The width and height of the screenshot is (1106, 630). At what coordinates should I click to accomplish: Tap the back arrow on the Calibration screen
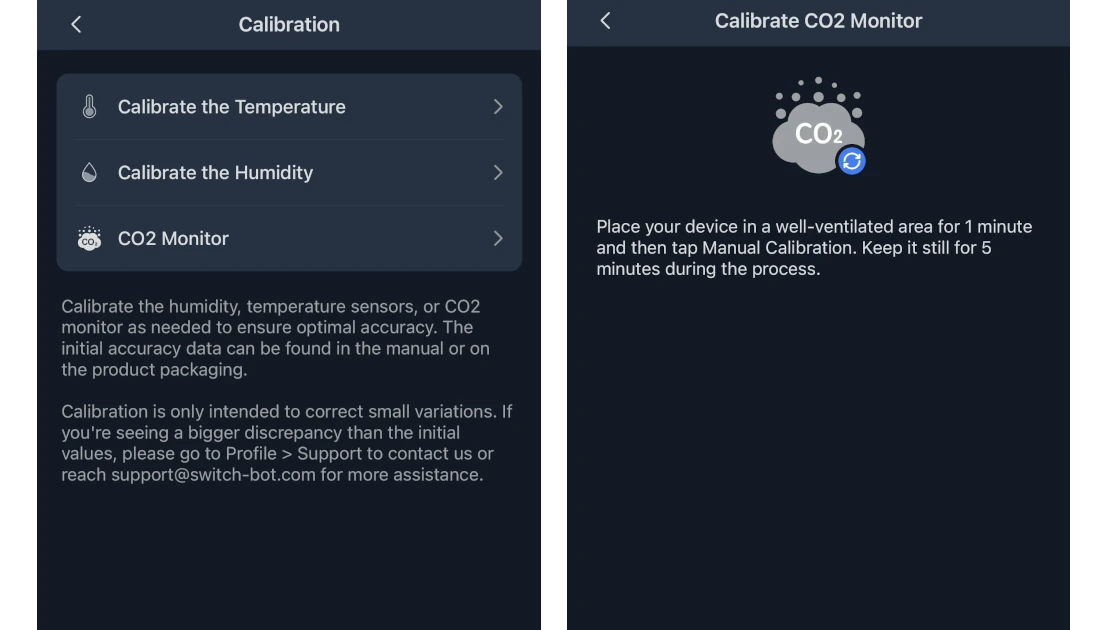click(x=76, y=24)
